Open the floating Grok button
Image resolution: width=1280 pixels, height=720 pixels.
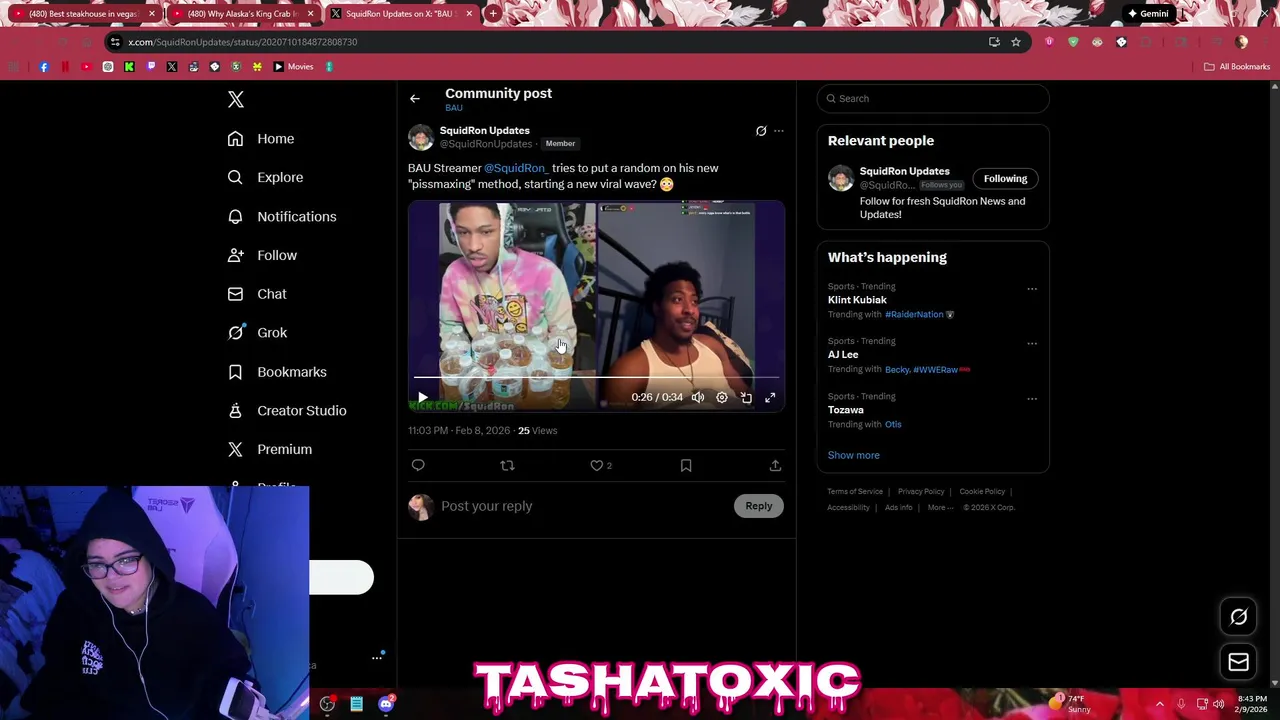[1239, 617]
